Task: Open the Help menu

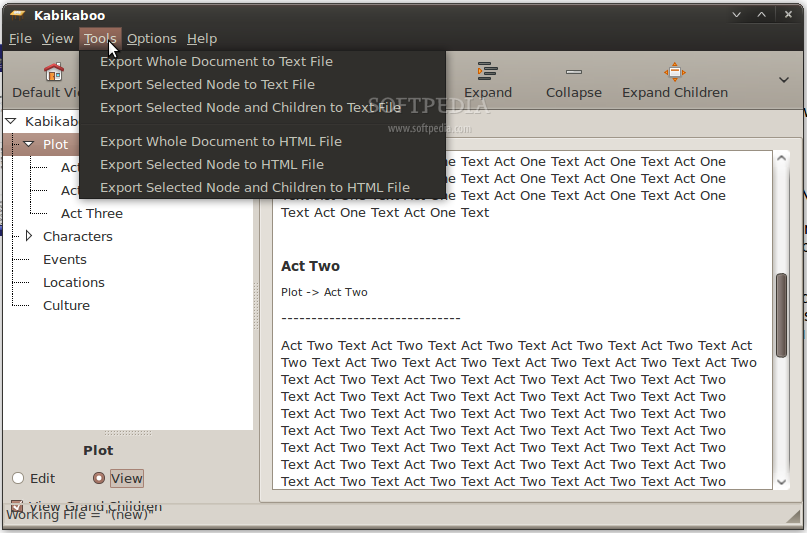Action: point(201,38)
